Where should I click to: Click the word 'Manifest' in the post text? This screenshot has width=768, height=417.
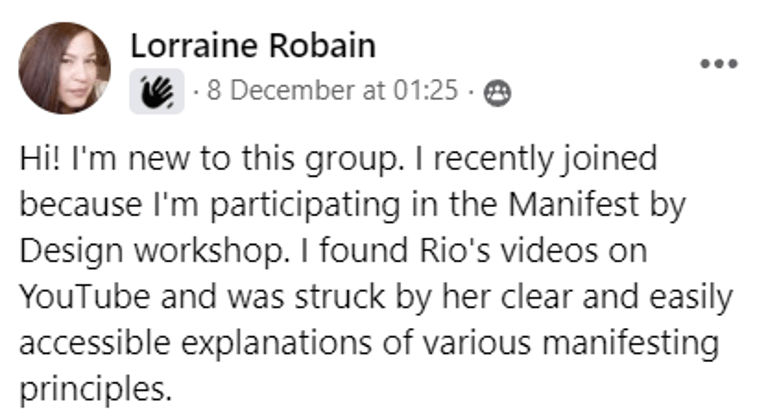(x=573, y=204)
